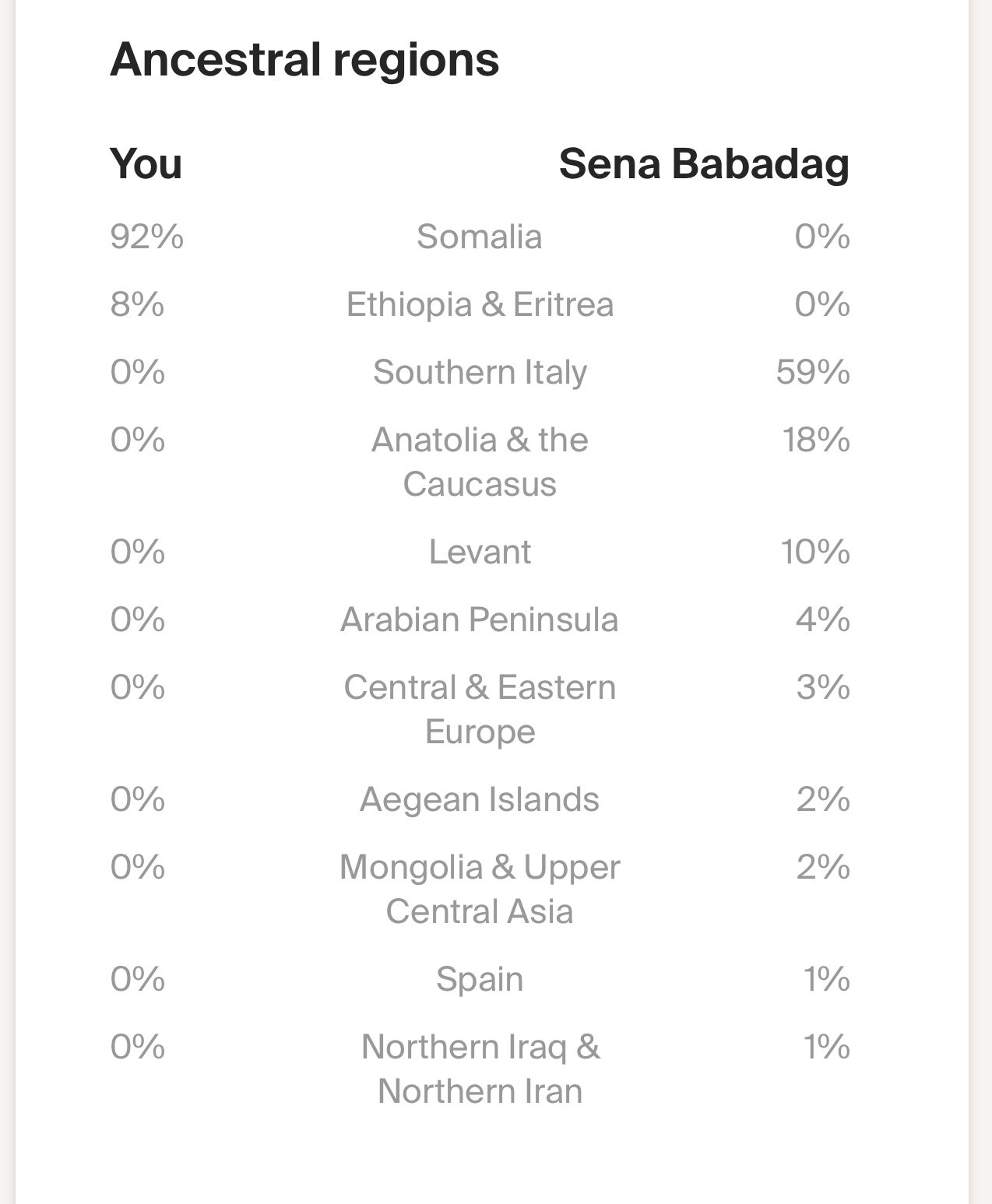
Task: Open the Ethiopia & Eritrea region
Action: coord(480,304)
